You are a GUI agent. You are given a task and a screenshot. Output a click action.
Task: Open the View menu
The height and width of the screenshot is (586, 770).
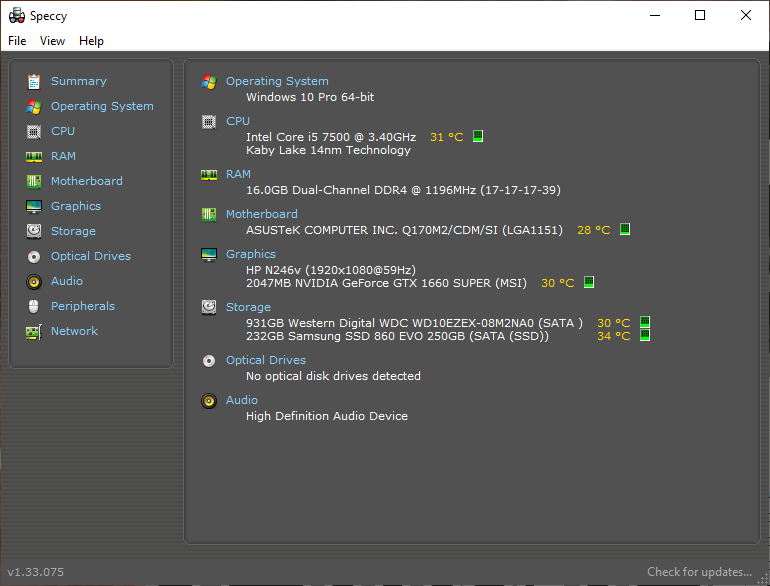(x=52, y=41)
